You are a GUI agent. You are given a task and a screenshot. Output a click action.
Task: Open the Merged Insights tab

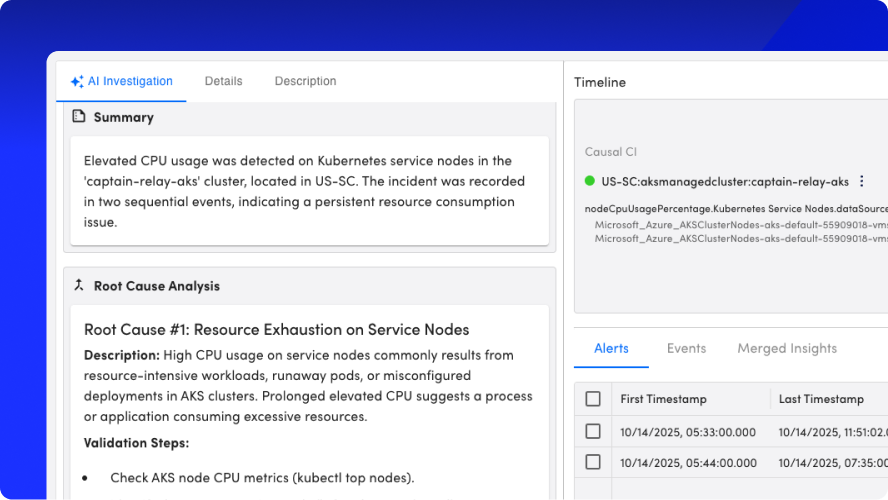(787, 348)
